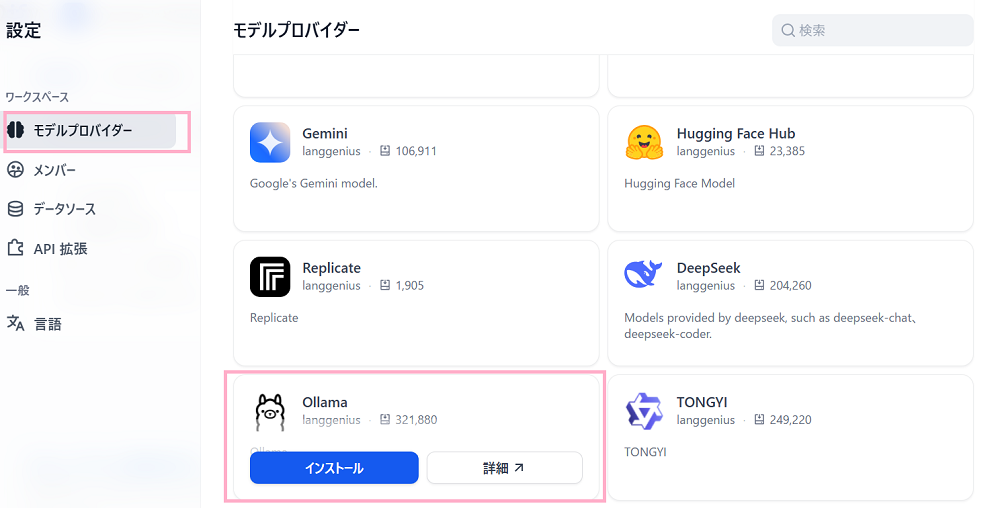Focus the 検索 search input field
Screen dimensions: 1000x508
[880, 30]
